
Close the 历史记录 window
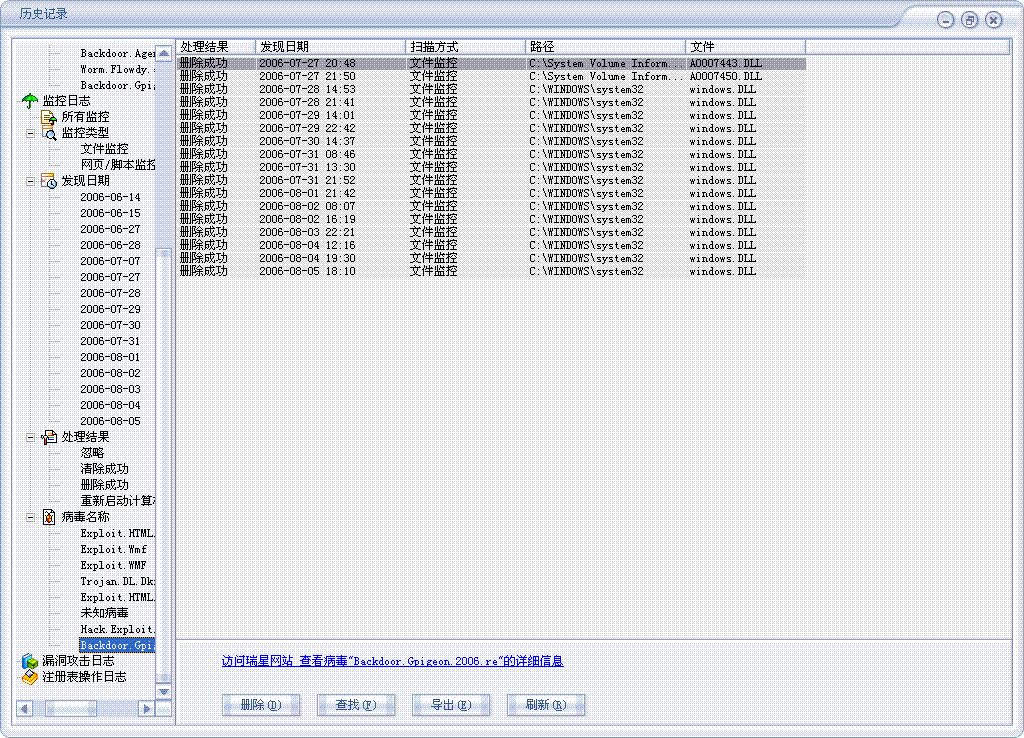994,20
